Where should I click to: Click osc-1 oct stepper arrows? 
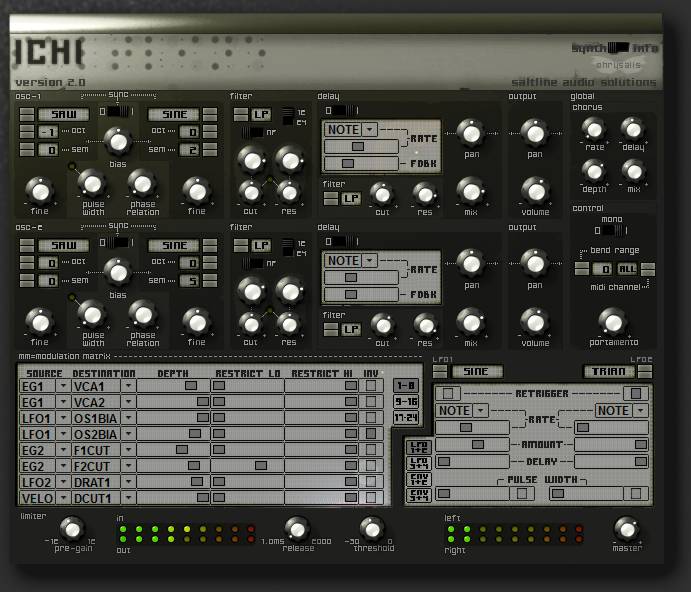26,131
